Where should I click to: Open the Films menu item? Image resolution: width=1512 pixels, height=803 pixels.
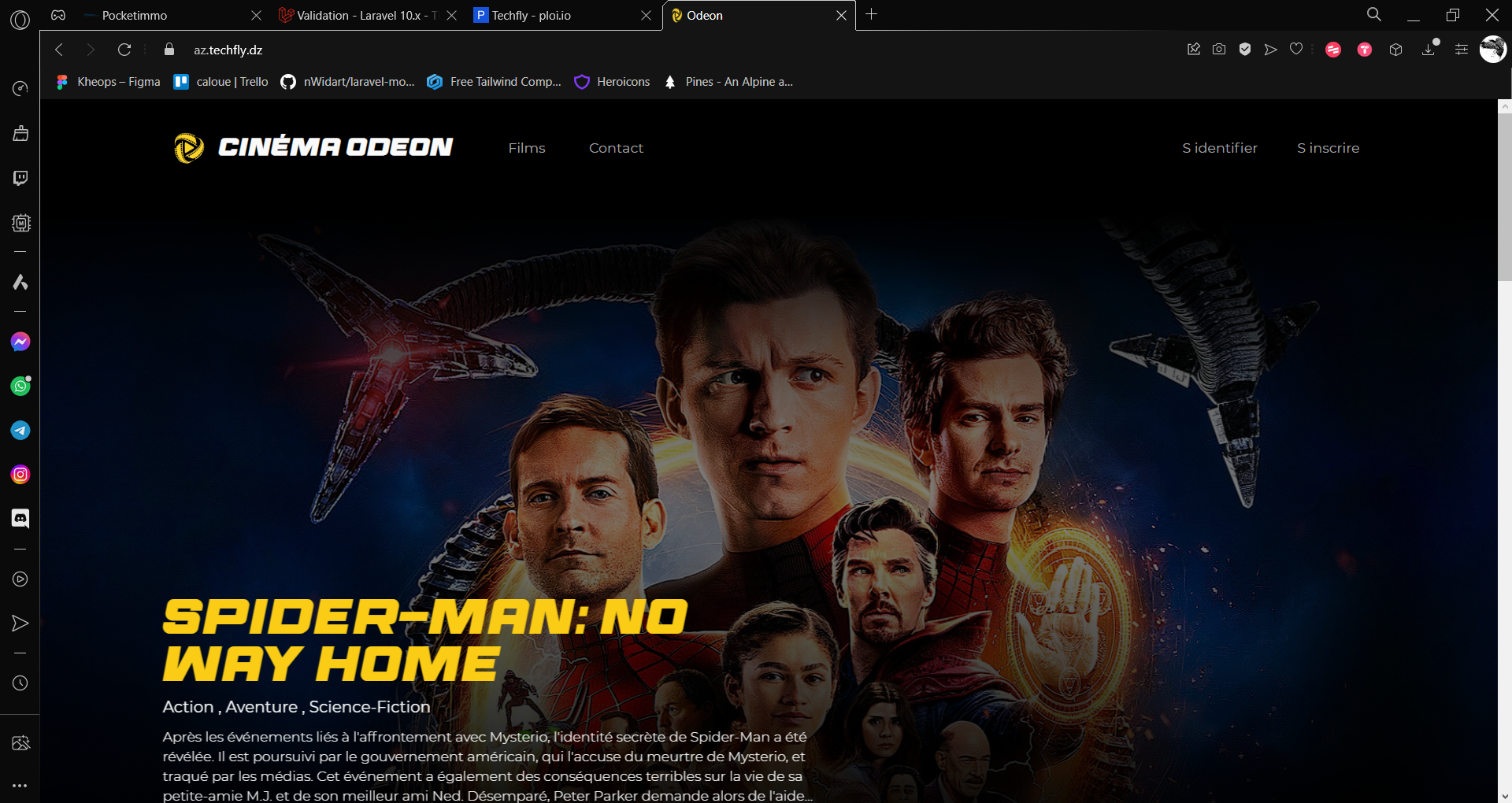click(527, 148)
